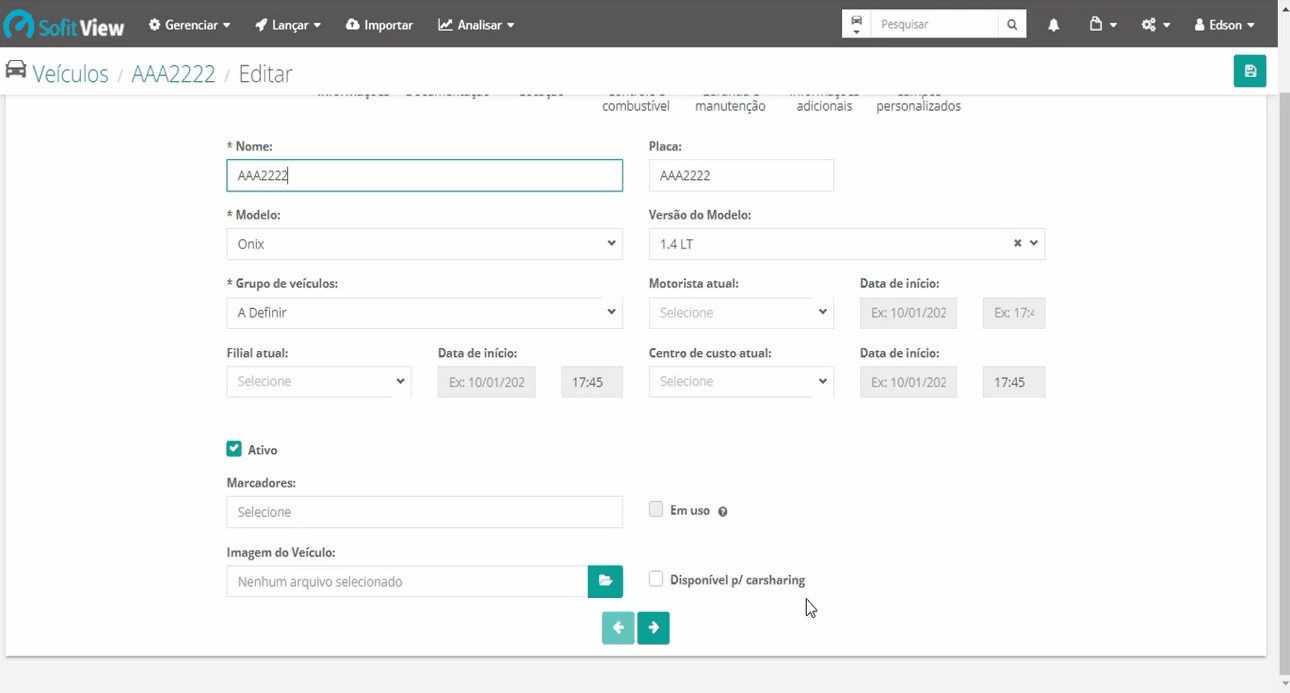Switch to the Garantia e manutenção tab
The image size is (1290, 693).
click(x=730, y=101)
